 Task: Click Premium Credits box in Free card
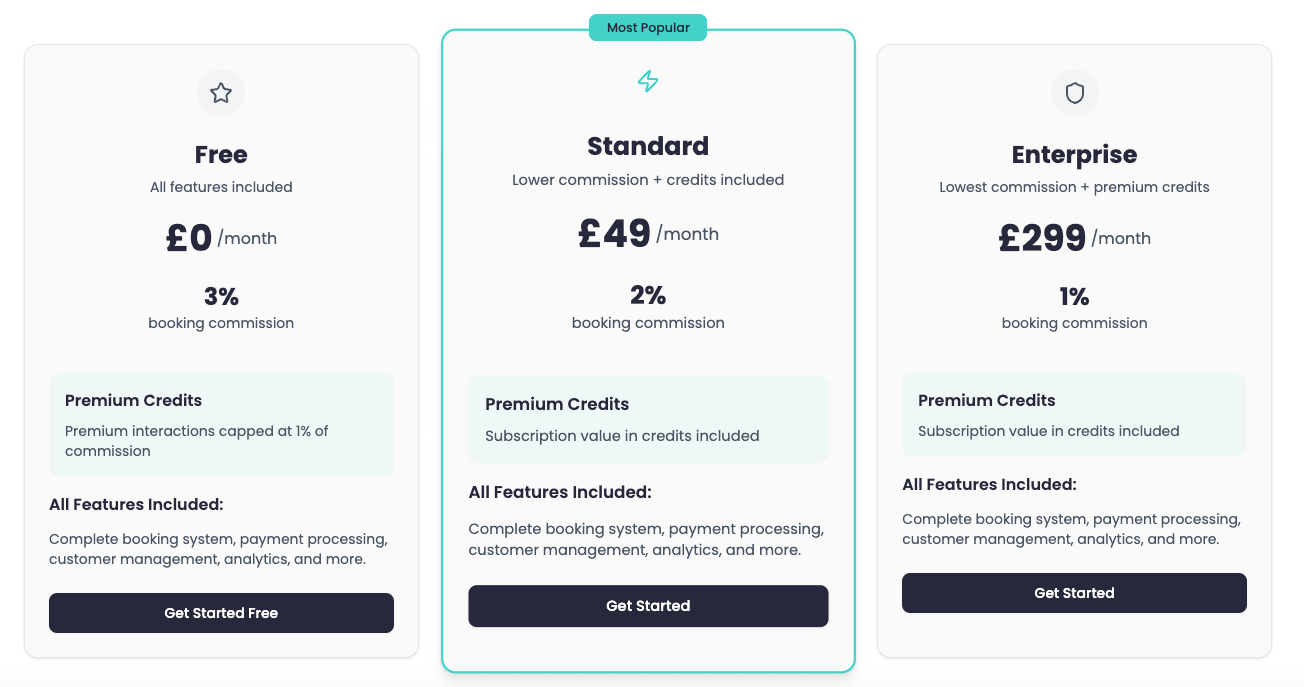tap(221, 425)
